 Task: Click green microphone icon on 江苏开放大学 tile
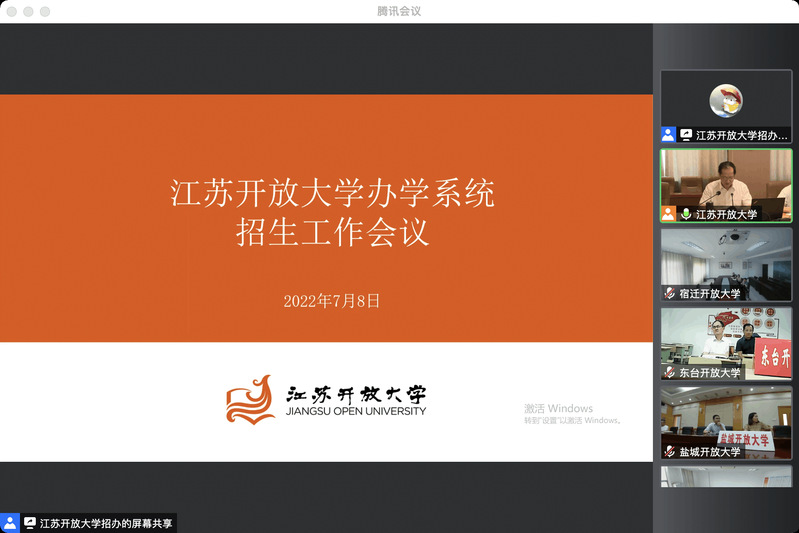(x=686, y=214)
